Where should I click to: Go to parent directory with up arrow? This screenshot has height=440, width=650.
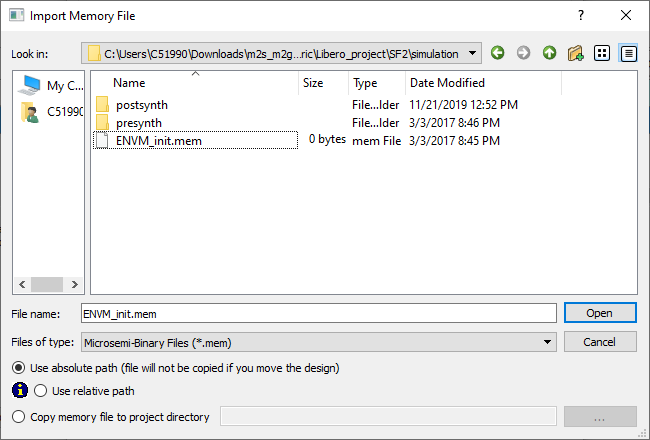549,53
